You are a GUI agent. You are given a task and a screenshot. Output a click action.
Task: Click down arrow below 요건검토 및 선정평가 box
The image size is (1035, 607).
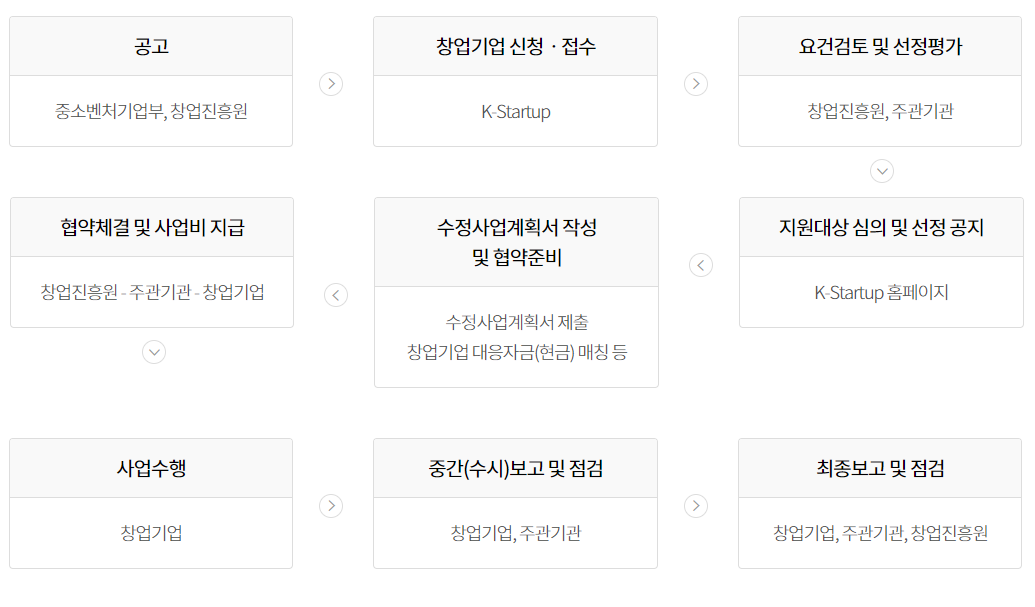tap(881, 171)
